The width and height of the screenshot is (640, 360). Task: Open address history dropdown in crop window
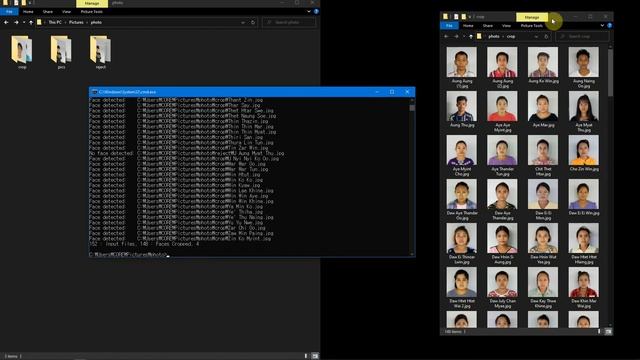click(536, 36)
